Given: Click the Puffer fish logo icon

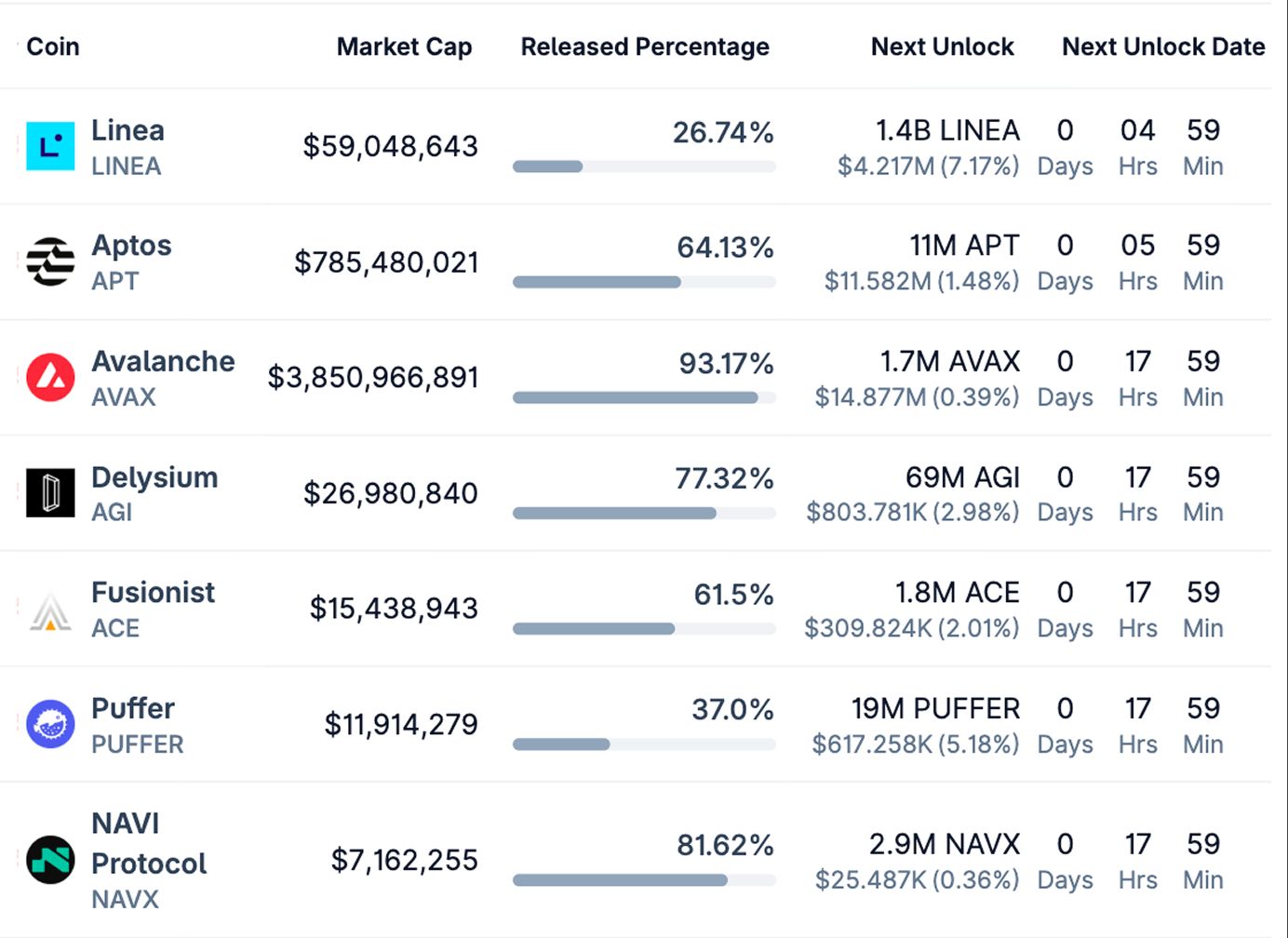Looking at the screenshot, I should 50,724.
